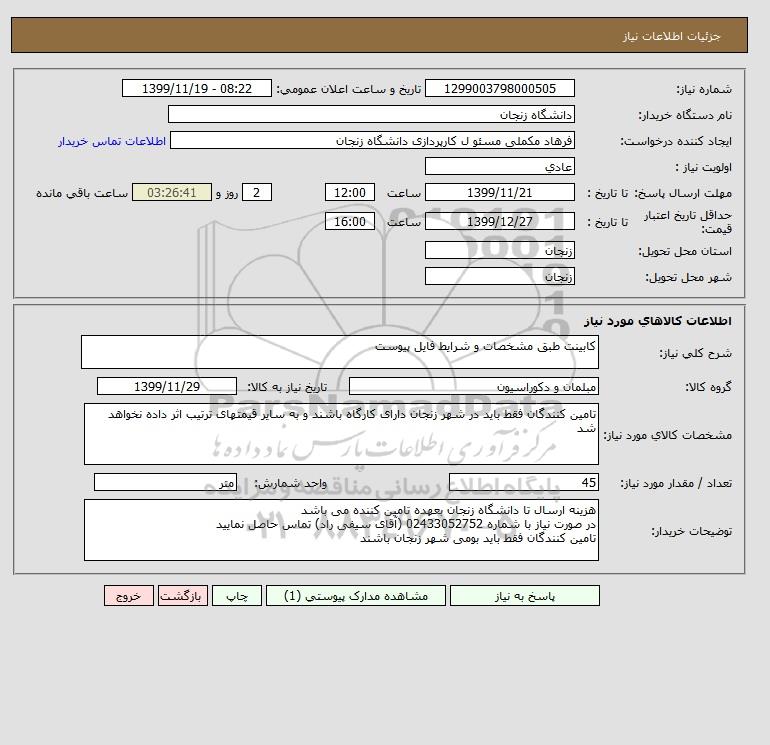Click header title 'جزئیات اطلاعات نیاز'
This screenshot has width=770, height=745.
coord(671,36)
